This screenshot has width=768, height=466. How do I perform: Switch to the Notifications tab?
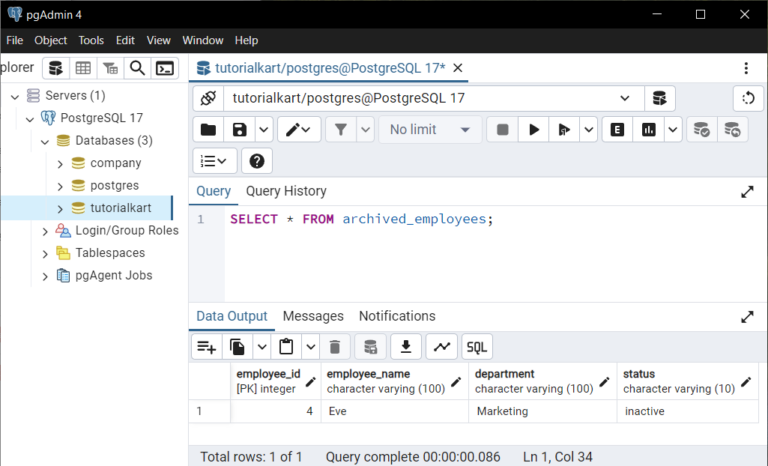click(397, 316)
